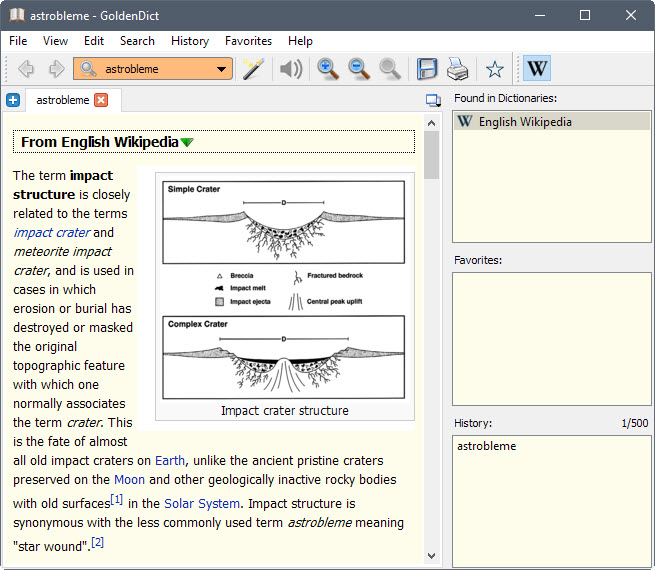Open footnote reference [1]
This screenshot has width=655, height=570.
(x=117, y=499)
